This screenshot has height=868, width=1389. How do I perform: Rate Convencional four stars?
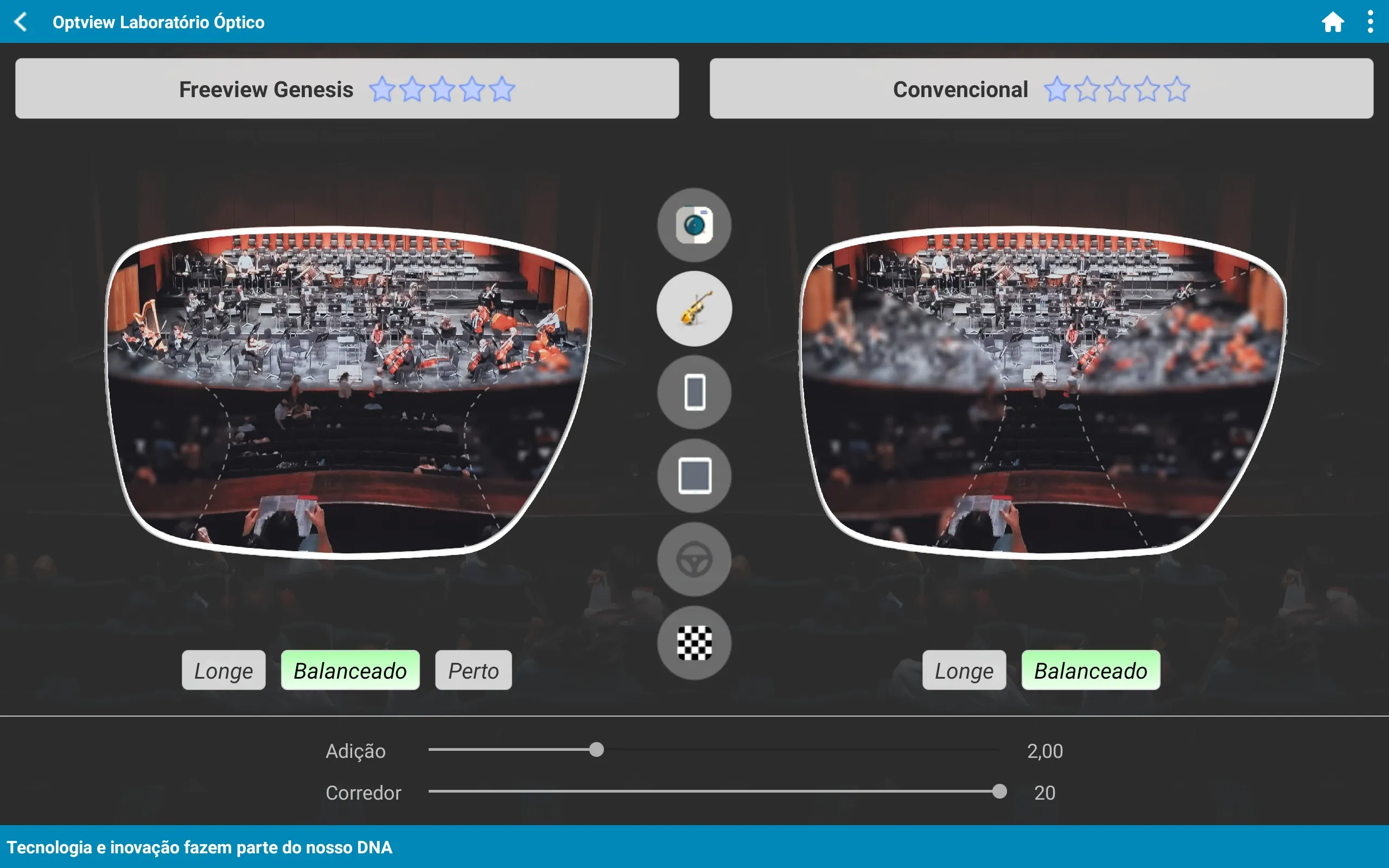coord(1147,89)
